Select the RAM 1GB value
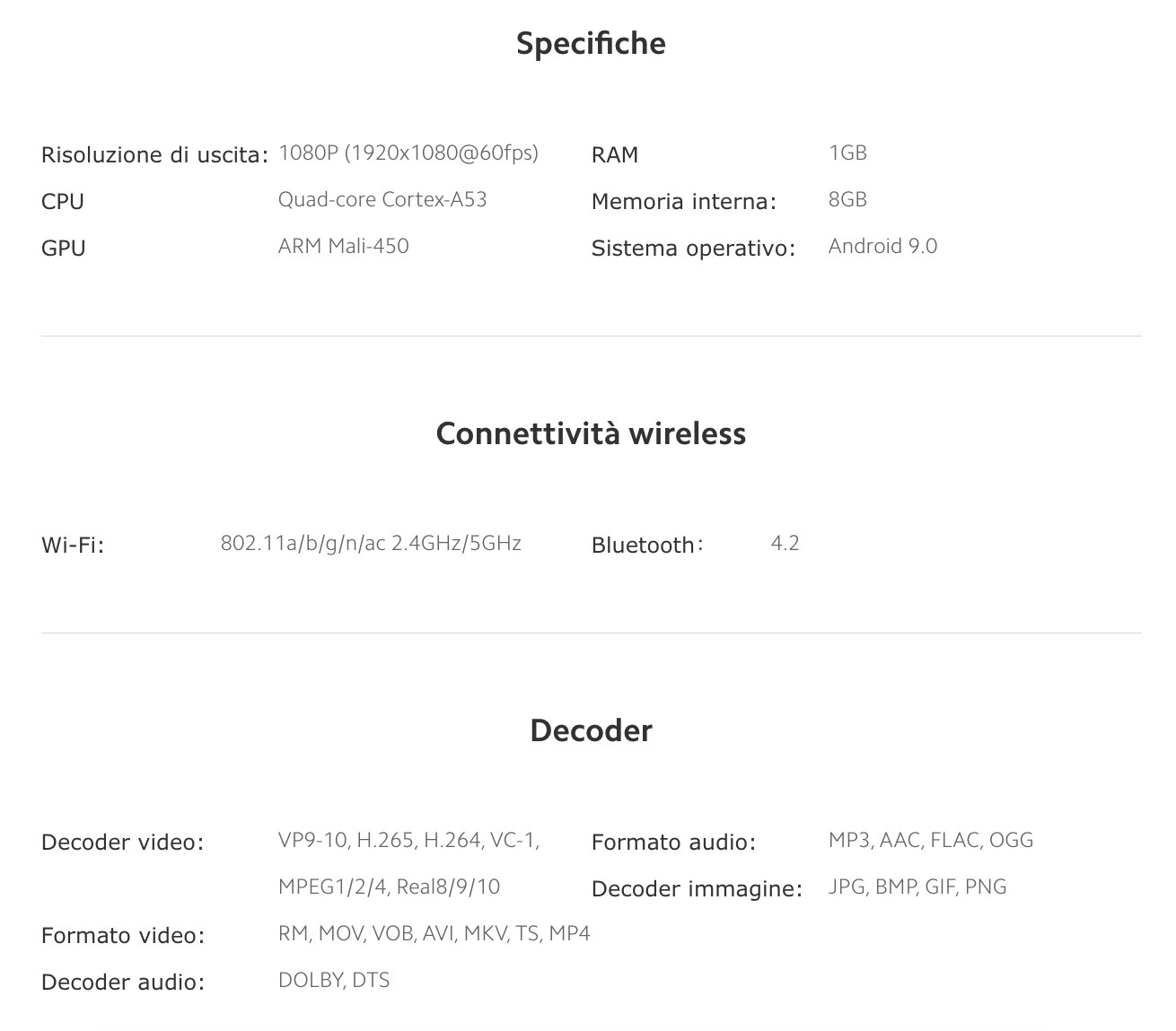Image resolution: width=1176 pixels, height=1031 pixels. tap(847, 153)
